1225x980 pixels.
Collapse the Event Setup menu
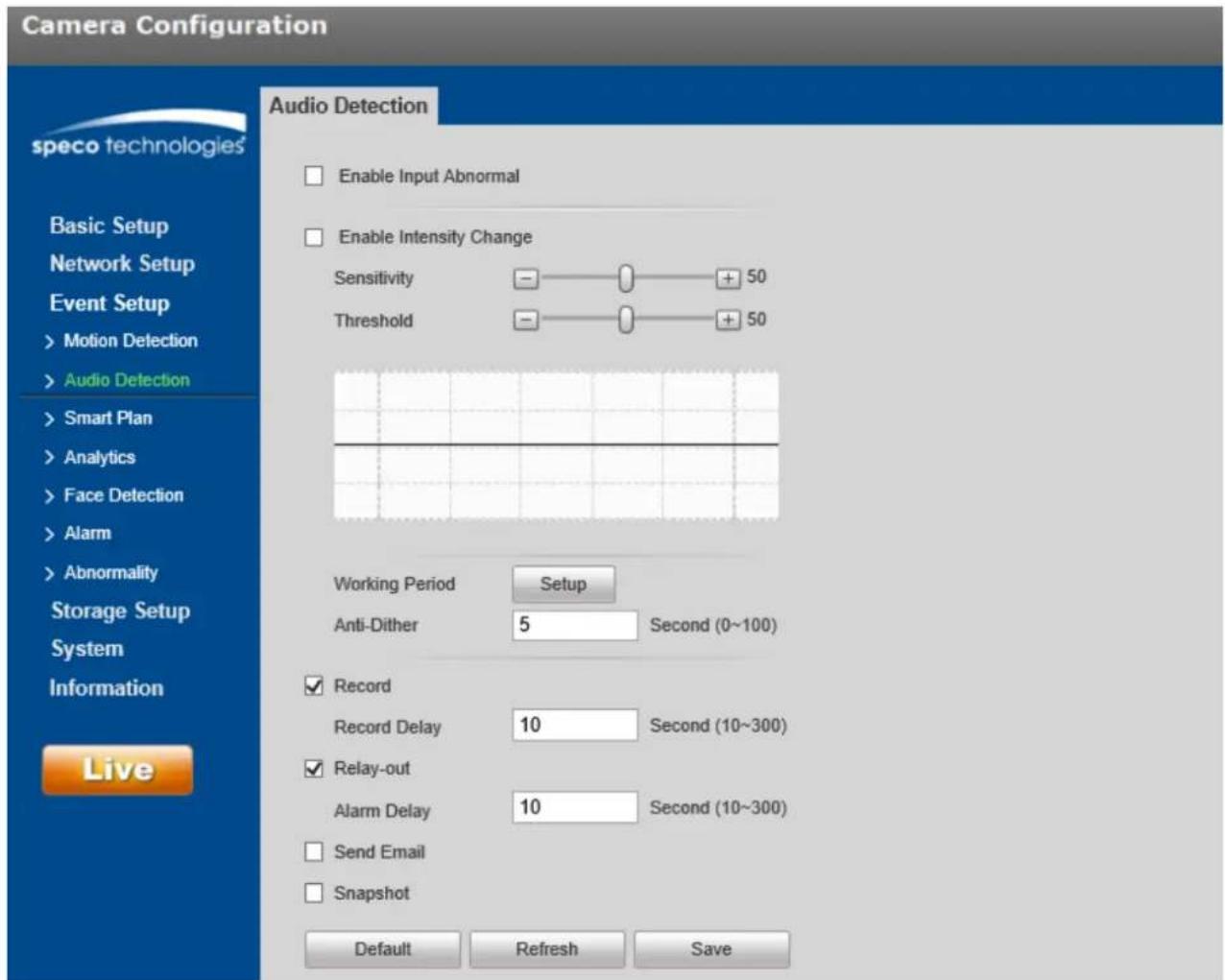pos(109,302)
